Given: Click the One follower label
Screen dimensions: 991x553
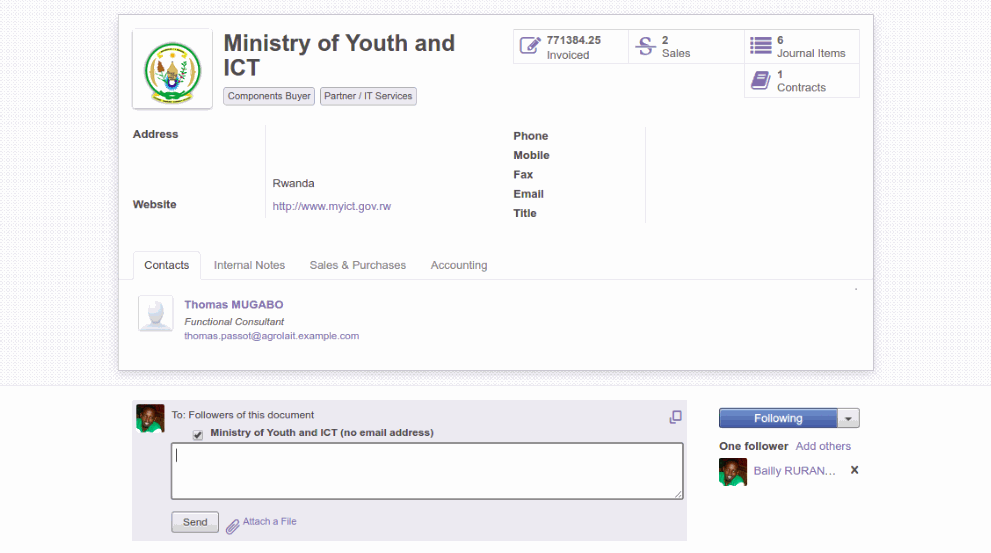Looking at the screenshot, I should tap(753, 446).
